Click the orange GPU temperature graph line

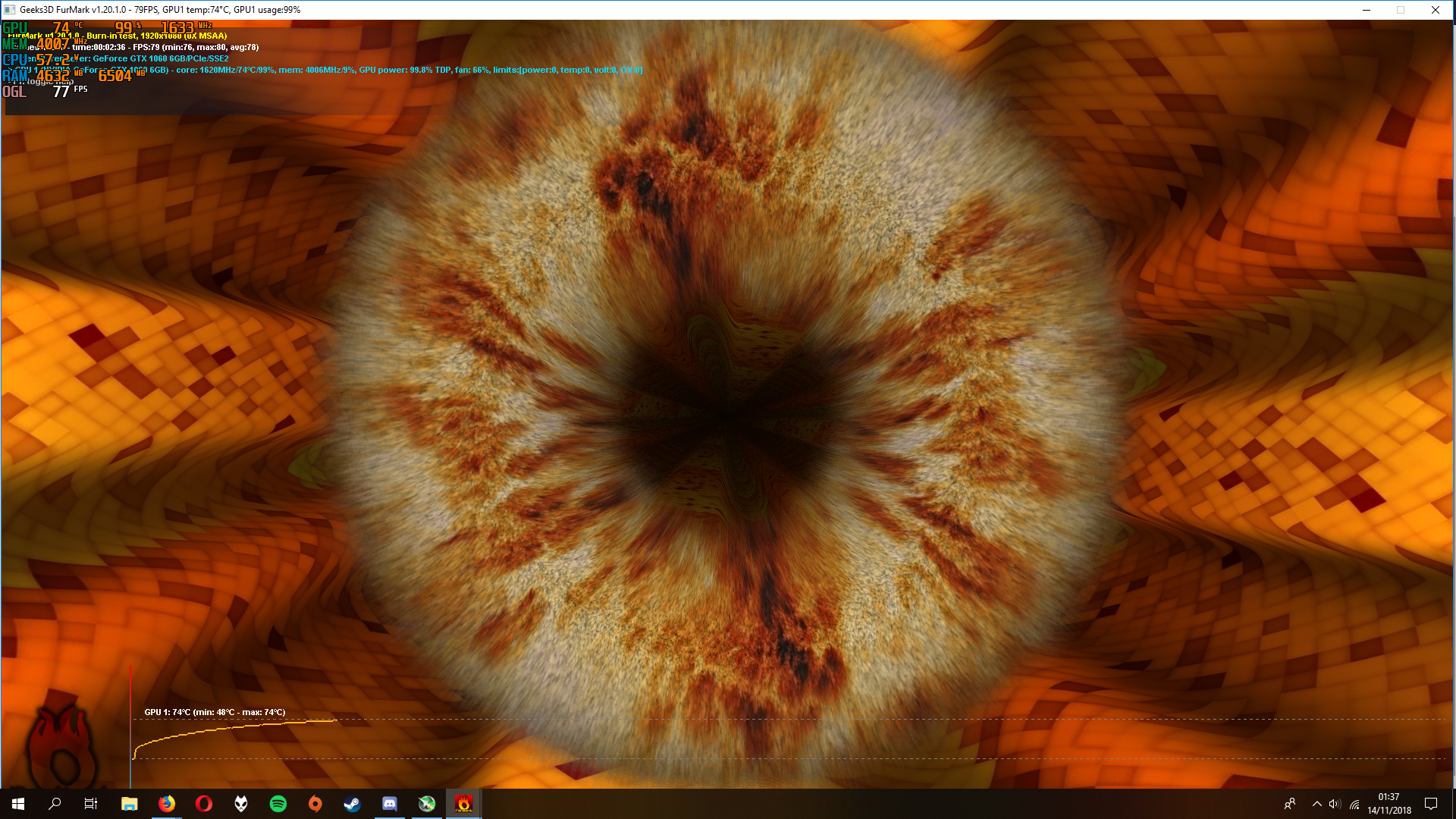coord(235,727)
